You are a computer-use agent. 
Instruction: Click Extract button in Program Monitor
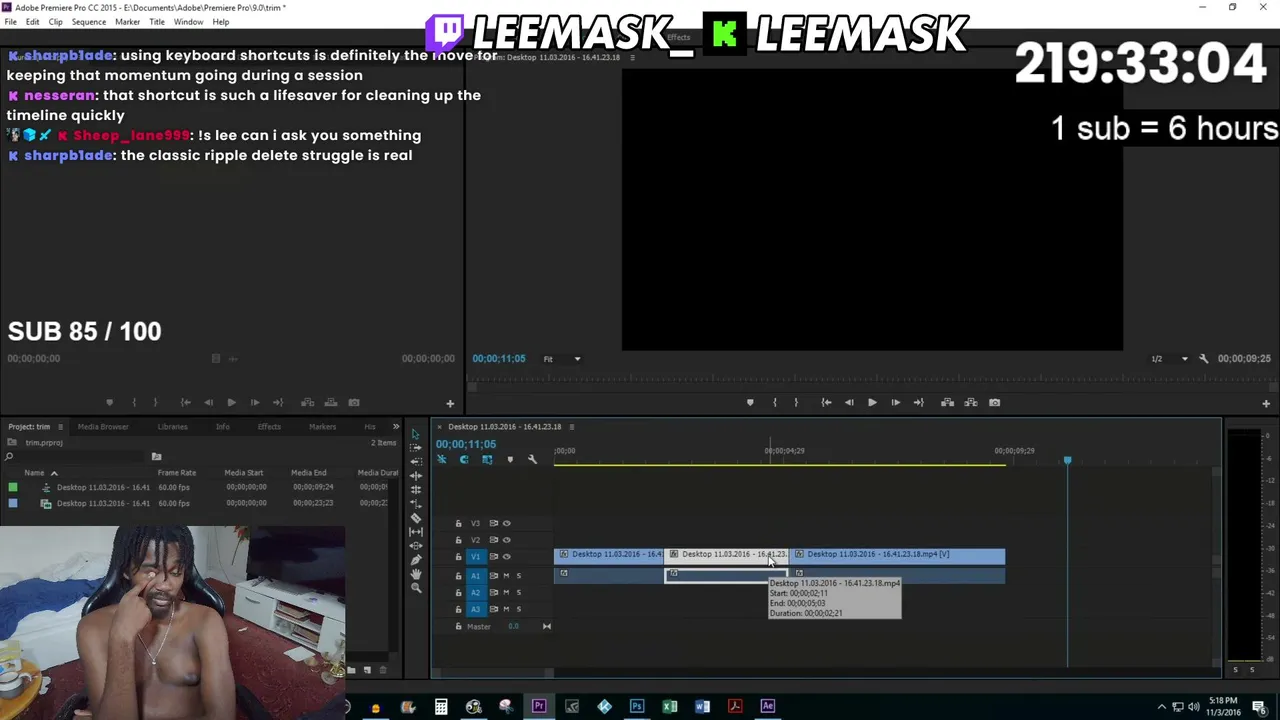[x=970, y=402]
